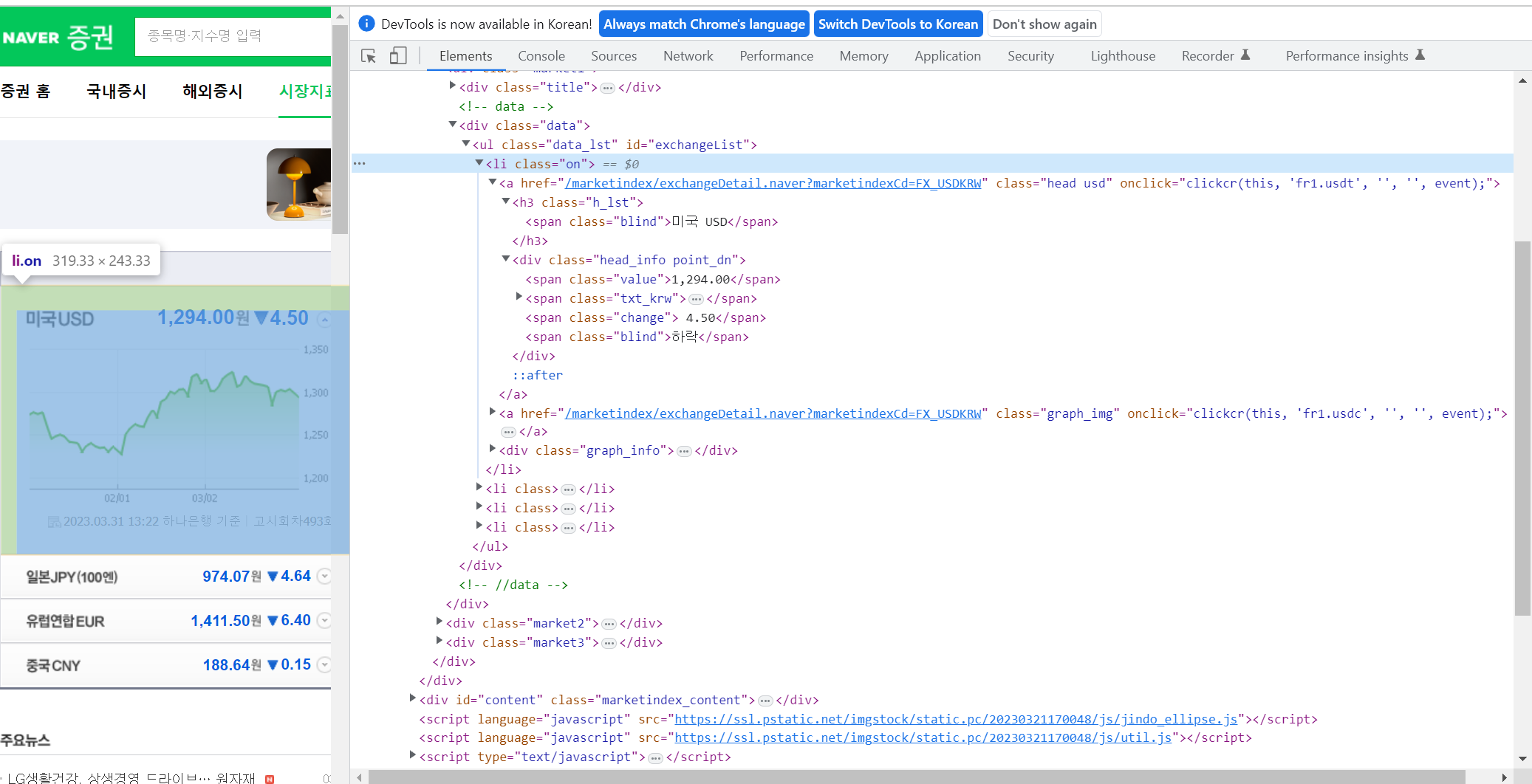Screen dimensions: 1532x784
Task: Click the 종목명·지수명 입력 search field
Action: [233, 36]
